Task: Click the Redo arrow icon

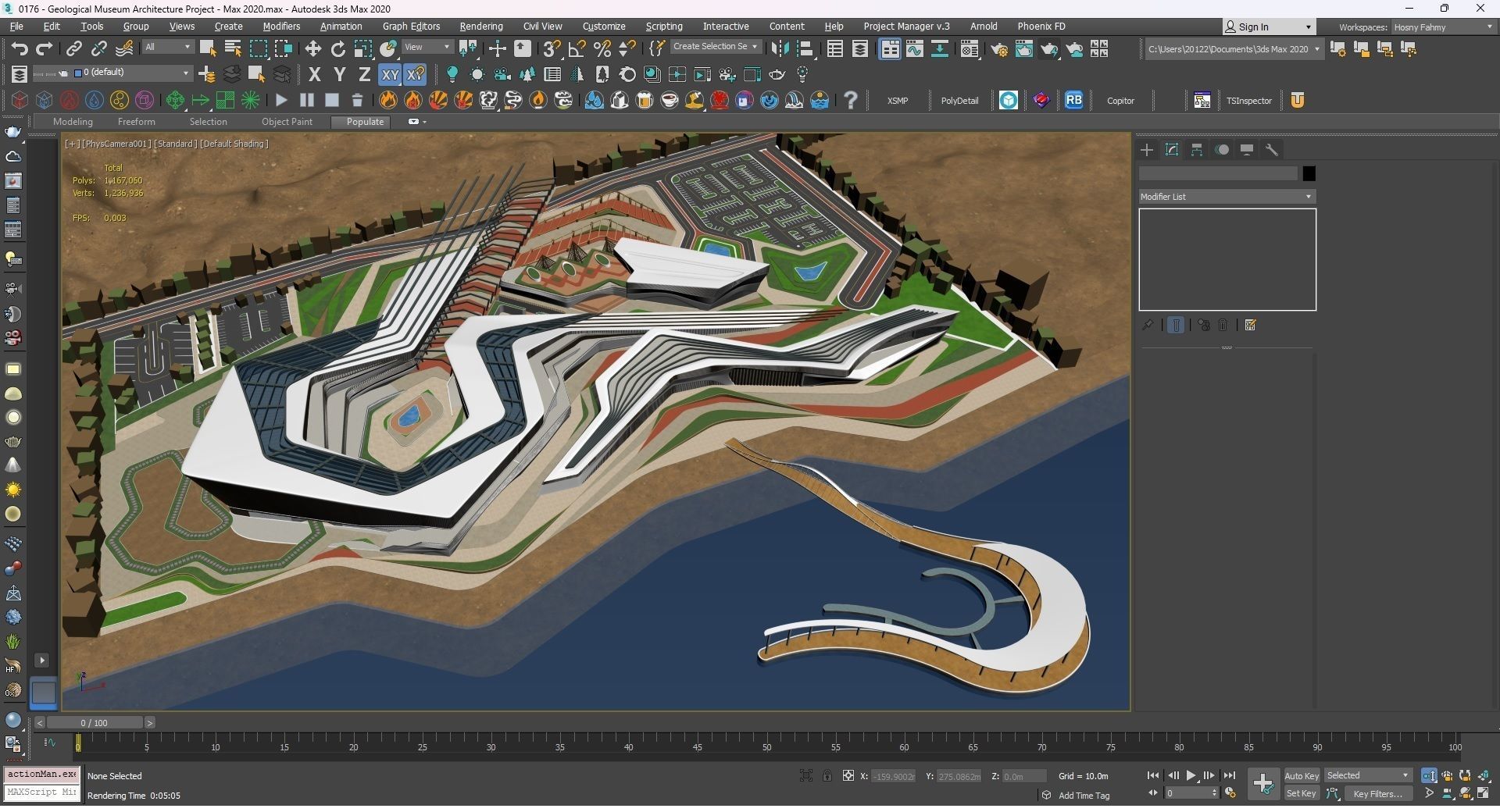Action: pos(45,49)
